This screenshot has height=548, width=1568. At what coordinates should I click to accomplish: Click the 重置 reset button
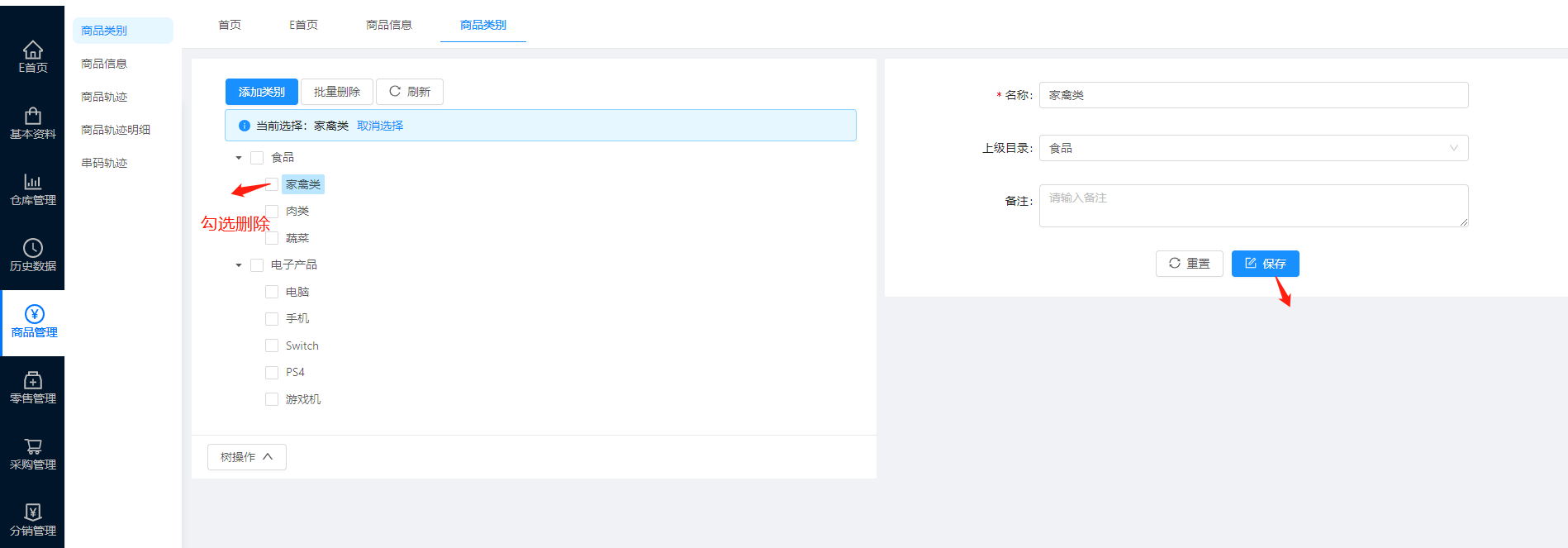click(1189, 264)
